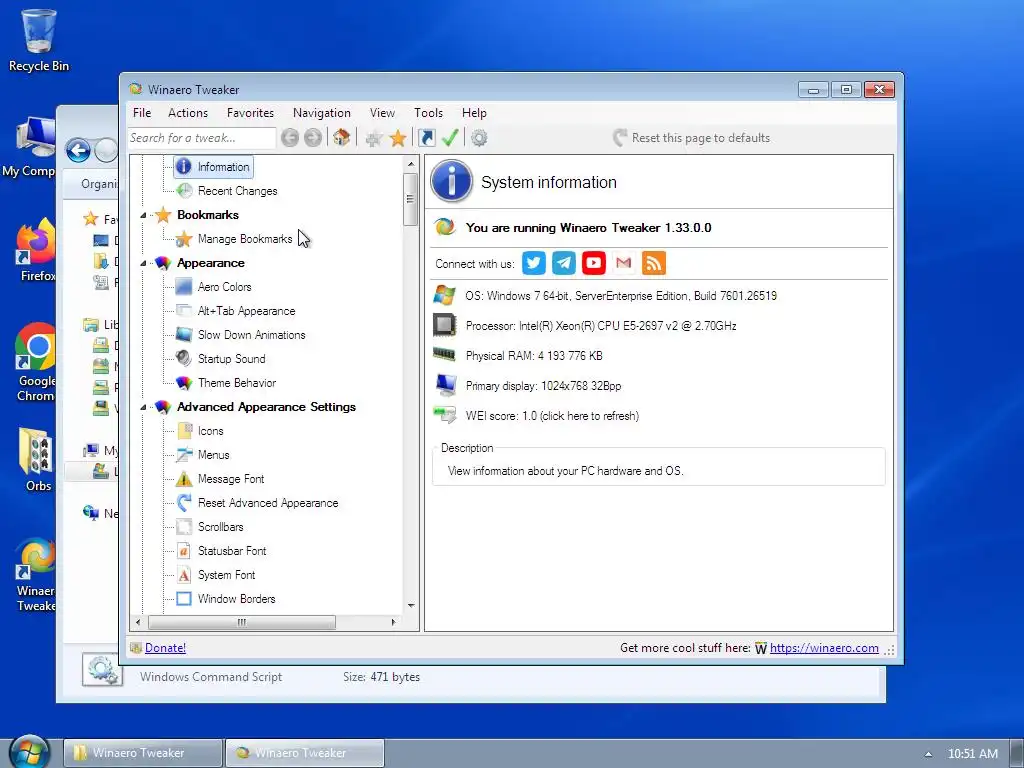Click the Processor info line
The image size is (1024, 768).
(601, 326)
